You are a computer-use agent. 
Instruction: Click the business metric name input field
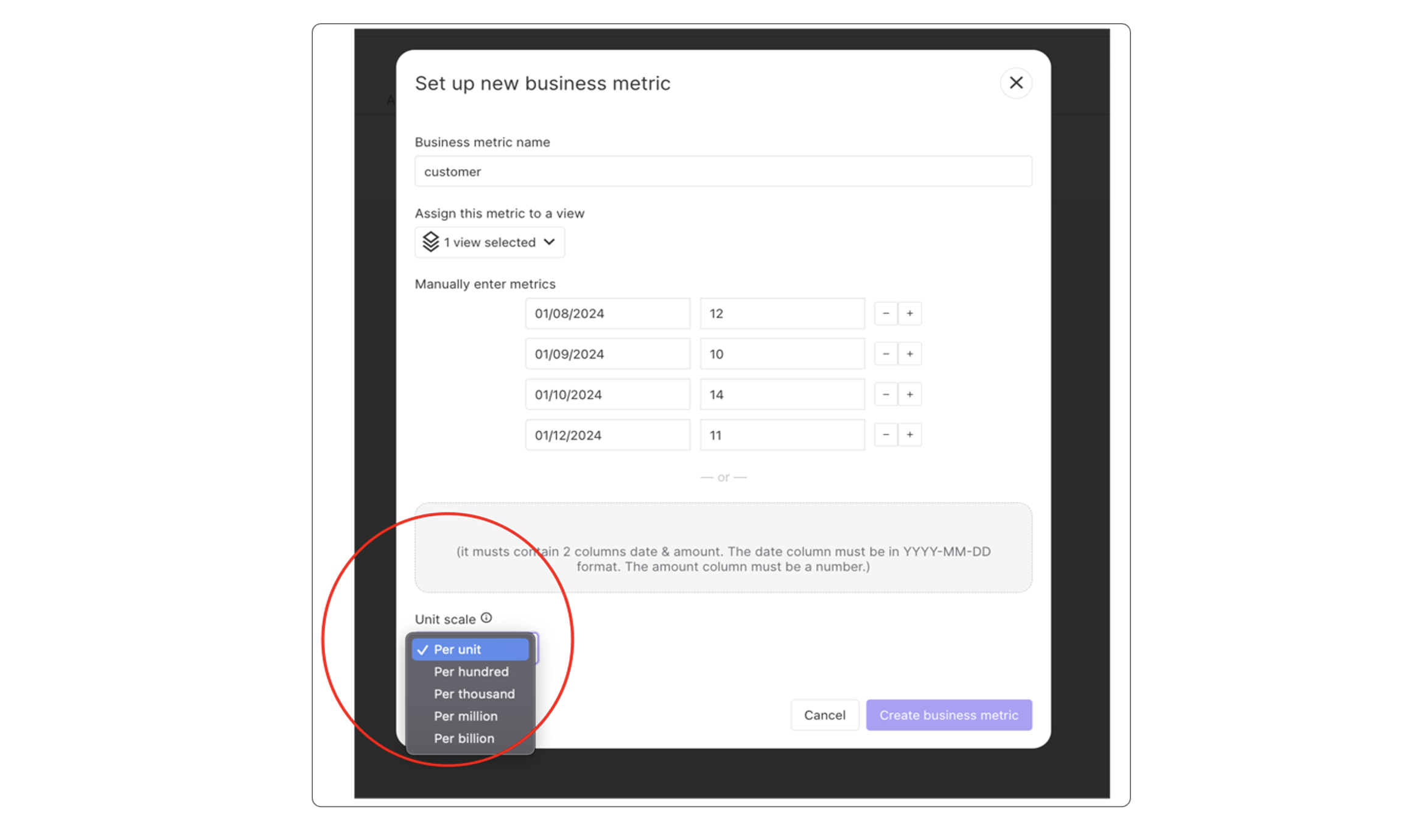[x=723, y=171]
